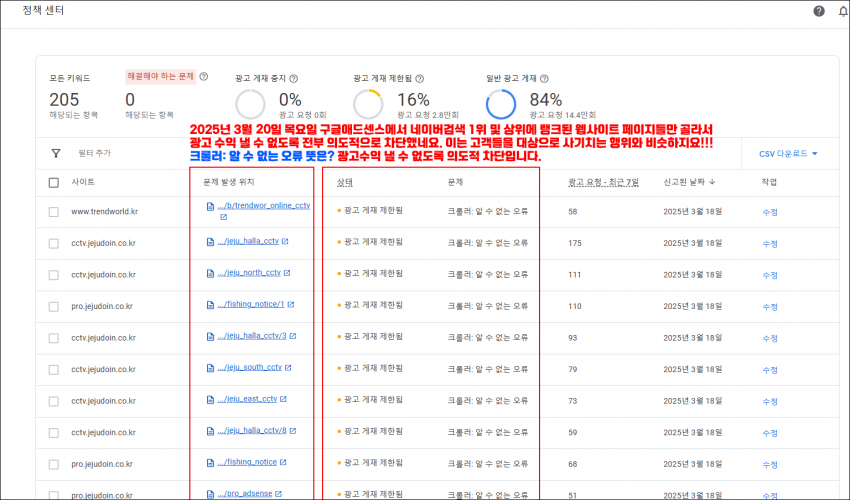Click 수정 for the trendworld row

pos(770,212)
